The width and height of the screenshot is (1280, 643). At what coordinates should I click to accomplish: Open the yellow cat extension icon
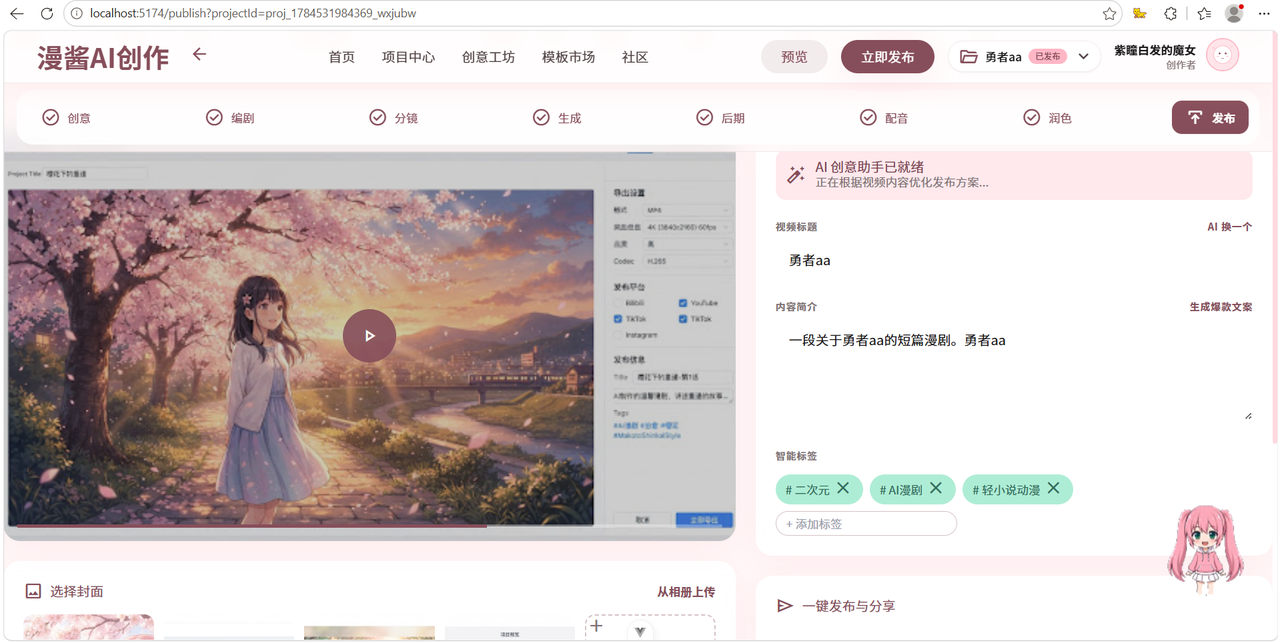point(1140,14)
